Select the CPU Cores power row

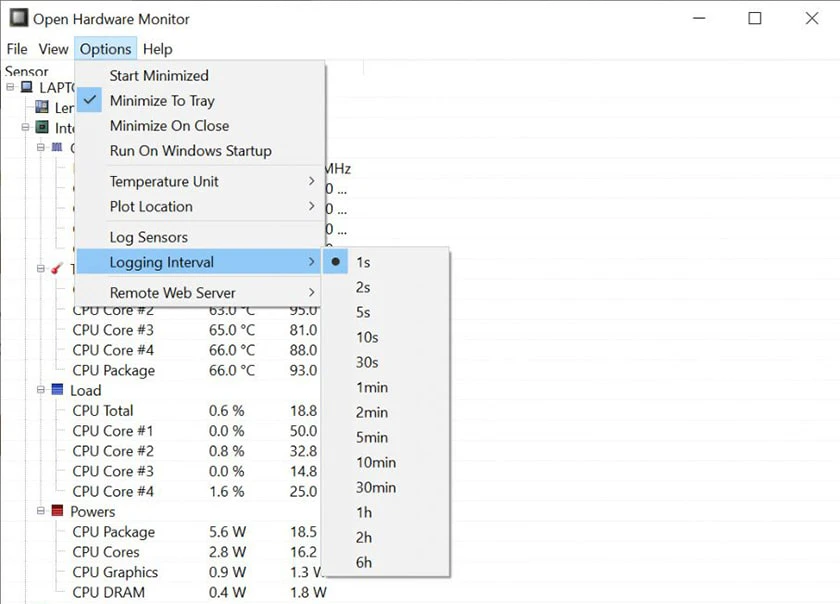tap(194, 552)
